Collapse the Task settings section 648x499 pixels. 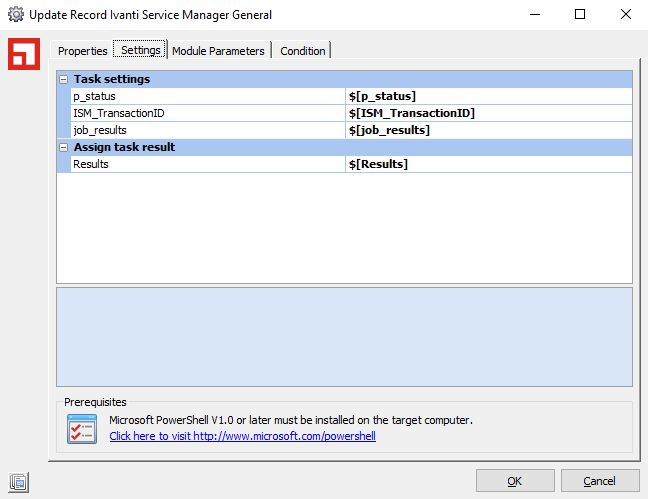click(63, 79)
